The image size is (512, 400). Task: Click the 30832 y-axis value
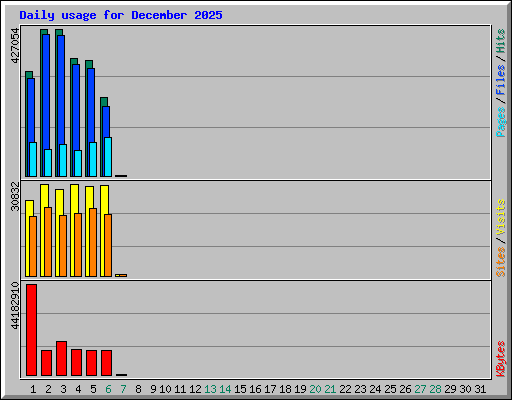[15, 196]
